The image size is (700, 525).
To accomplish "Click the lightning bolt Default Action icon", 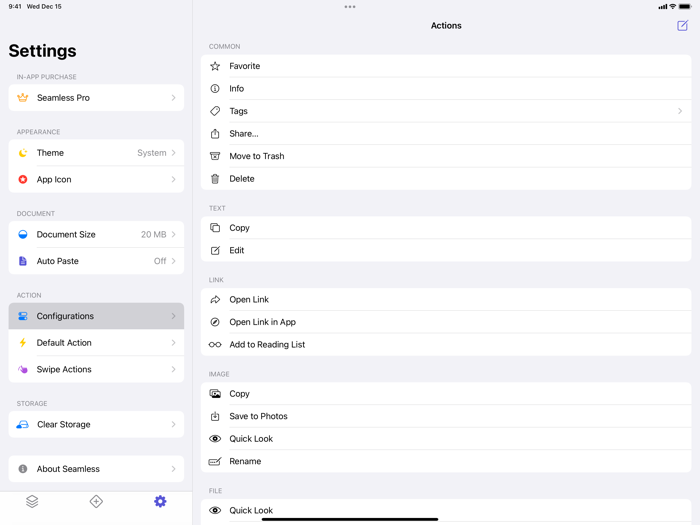I will (23, 343).
